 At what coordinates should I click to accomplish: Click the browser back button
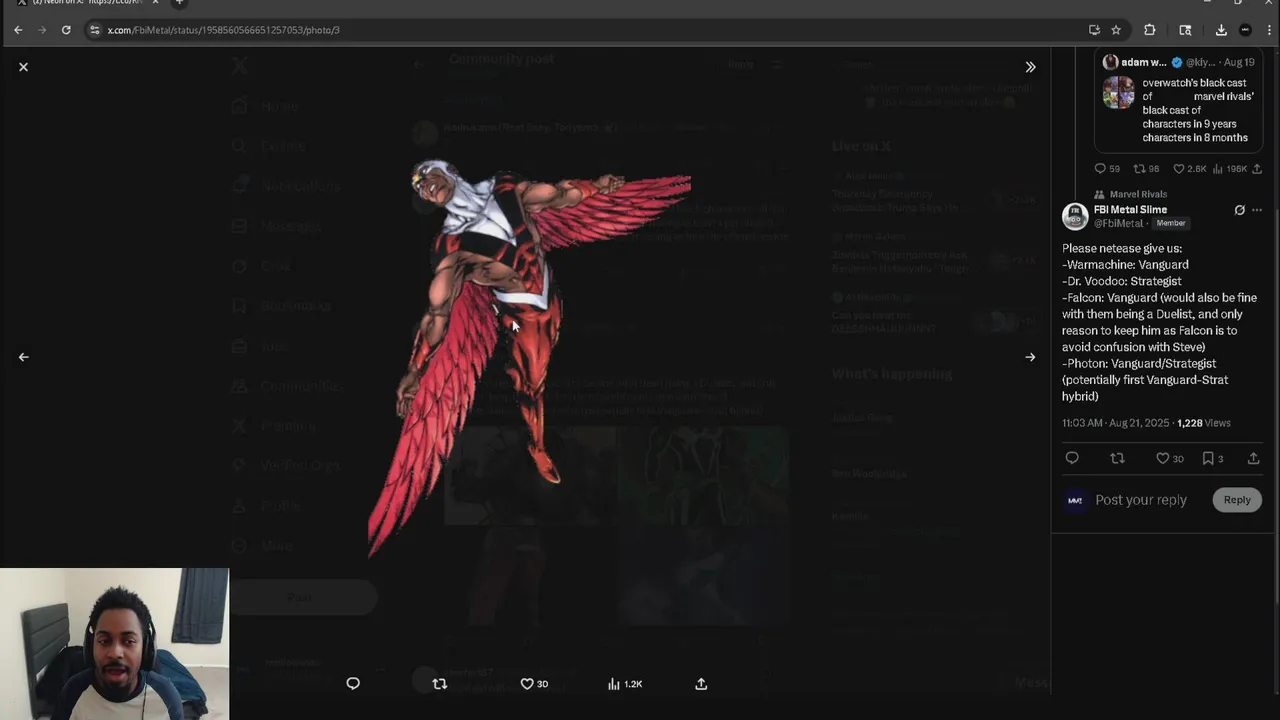(18, 30)
